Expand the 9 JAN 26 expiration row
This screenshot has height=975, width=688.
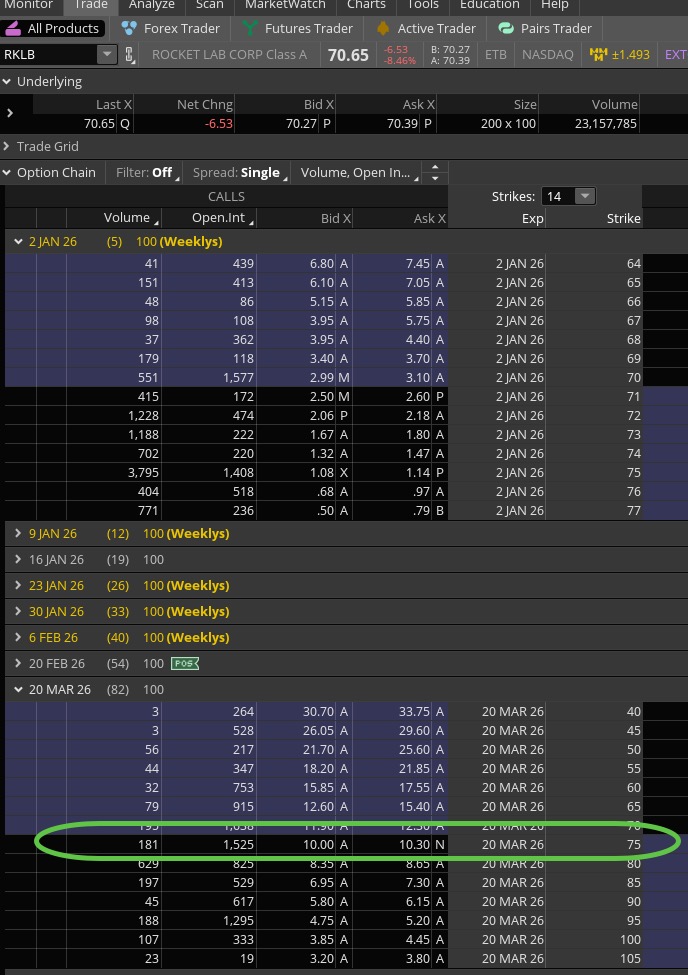pos(18,534)
